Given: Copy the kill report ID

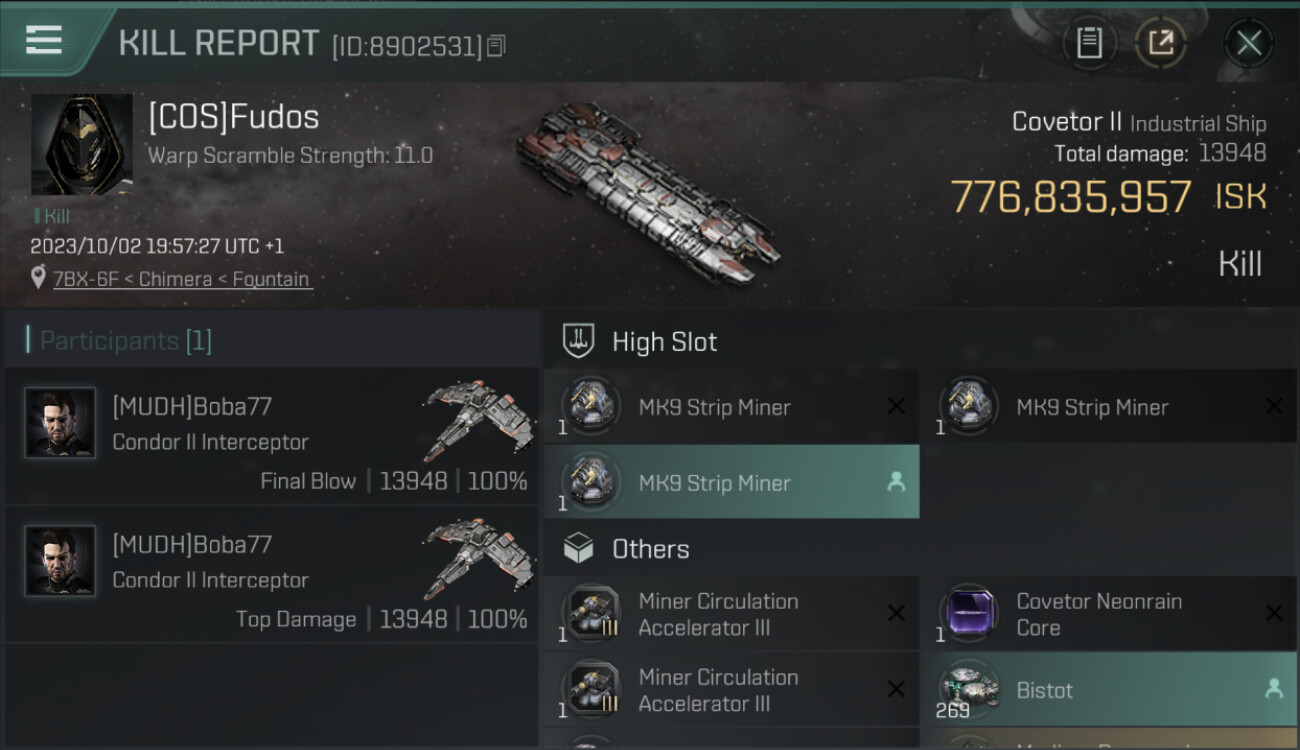Looking at the screenshot, I should tap(497, 46).
